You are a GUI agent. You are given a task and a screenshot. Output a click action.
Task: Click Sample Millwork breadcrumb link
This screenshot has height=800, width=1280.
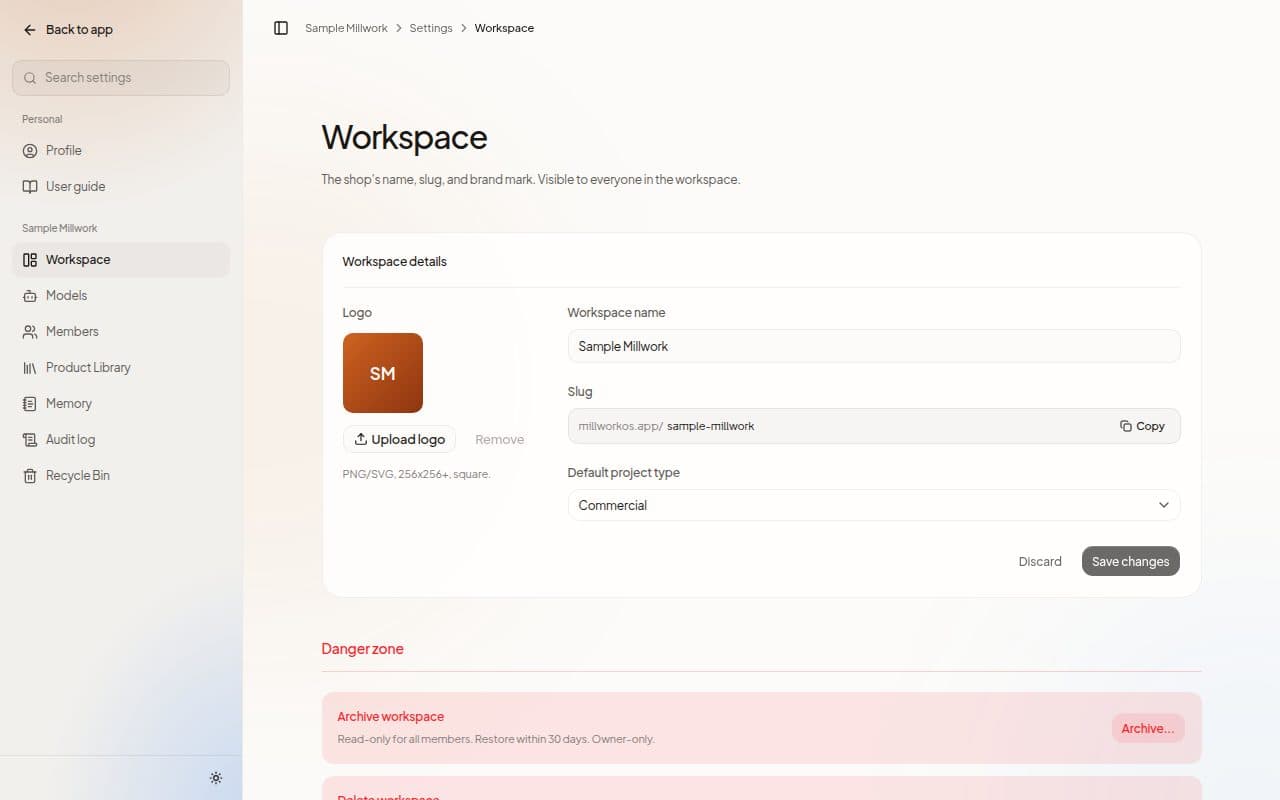click(346, 28)
